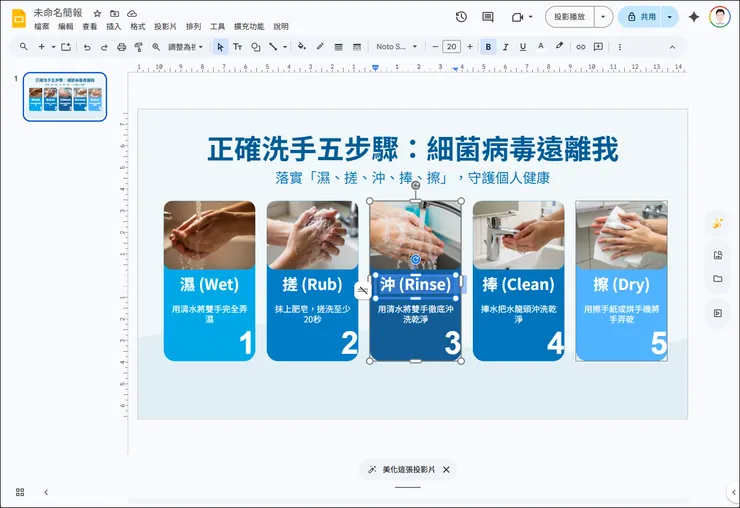Open the 投影片 menu
740x508 pixels.
click(165, 26)
